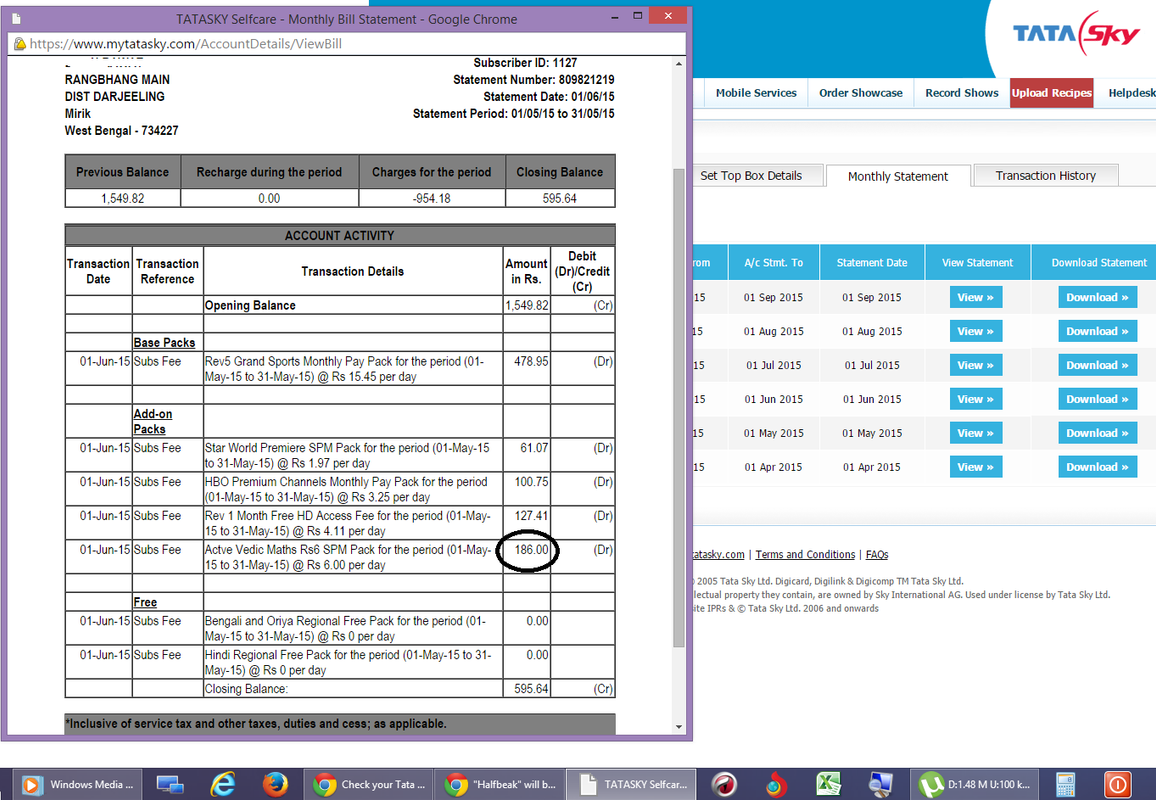Viewport: 1156px width, 800px height.
Task: Open the computer-with-brush app in the taskbar
Action: tap(880, 785)
